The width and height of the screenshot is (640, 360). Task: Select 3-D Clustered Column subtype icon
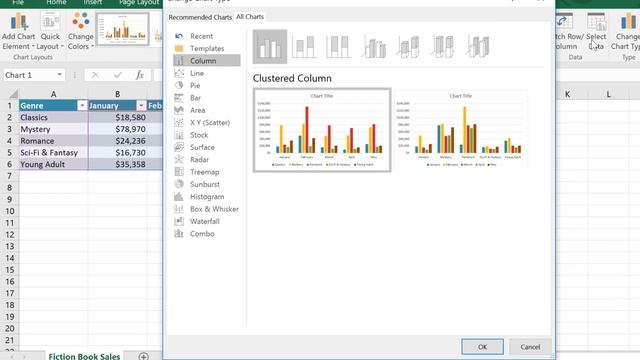point(373,47)
